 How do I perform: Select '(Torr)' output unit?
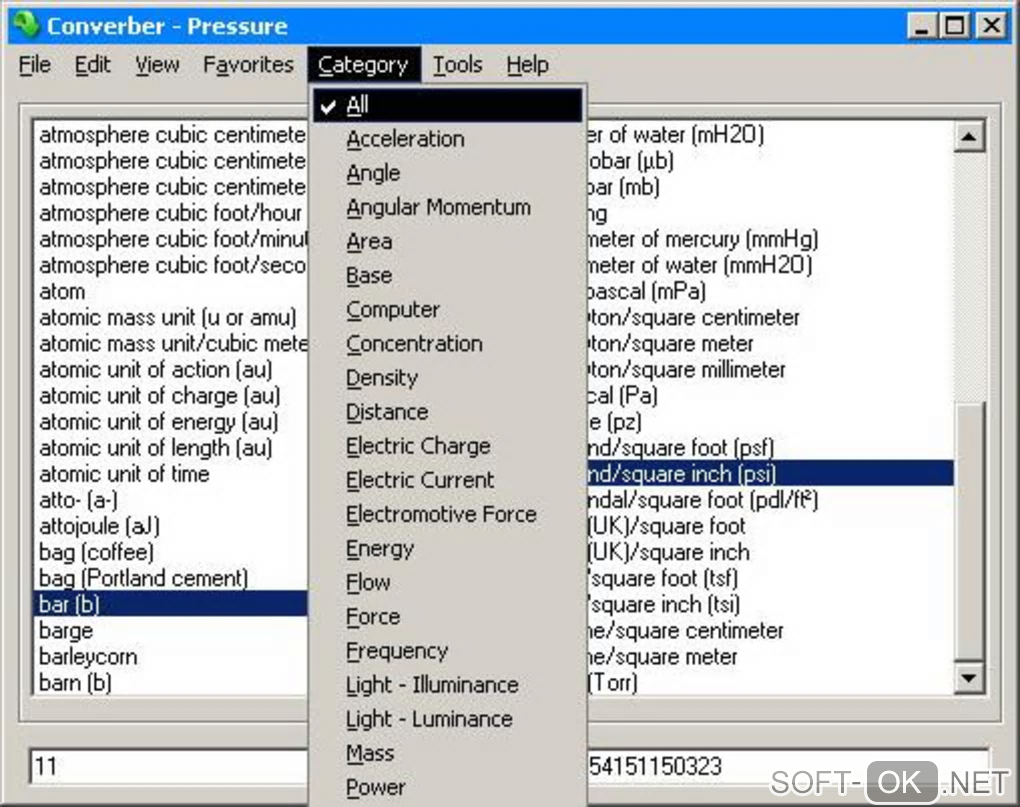tap(770, 683)
